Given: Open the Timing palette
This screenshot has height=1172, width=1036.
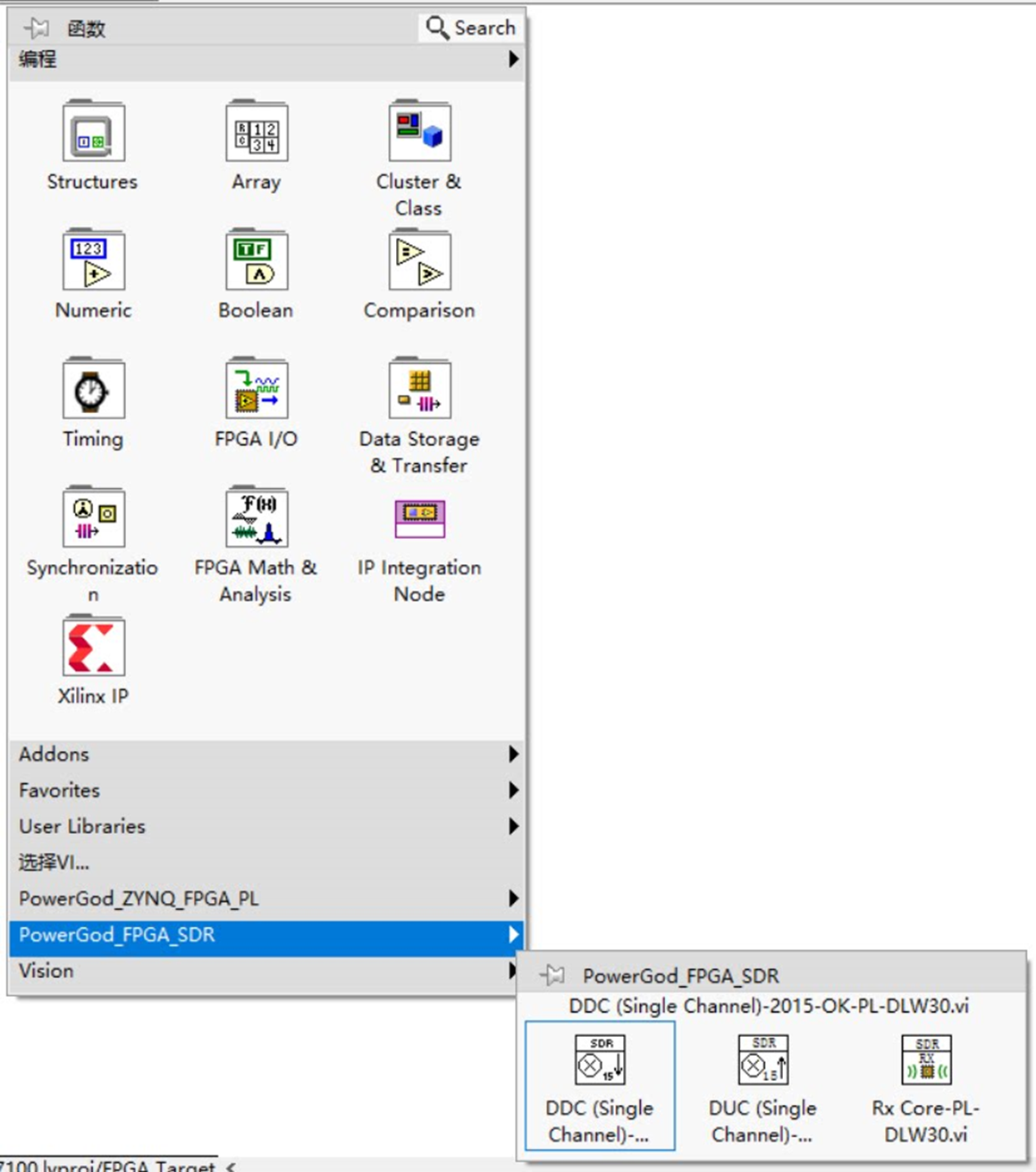Looking at the screenshot, I should [93, 389].
